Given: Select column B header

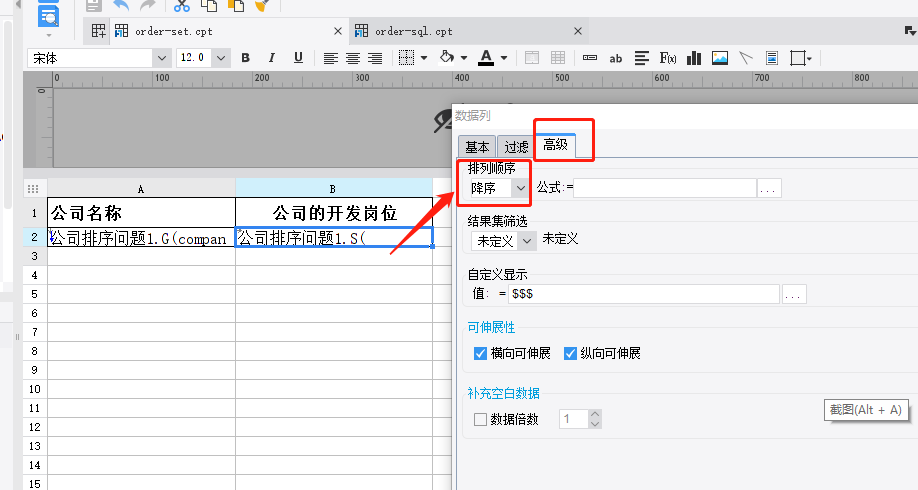Looking at the screenshot, I should [x=334, y=189].
